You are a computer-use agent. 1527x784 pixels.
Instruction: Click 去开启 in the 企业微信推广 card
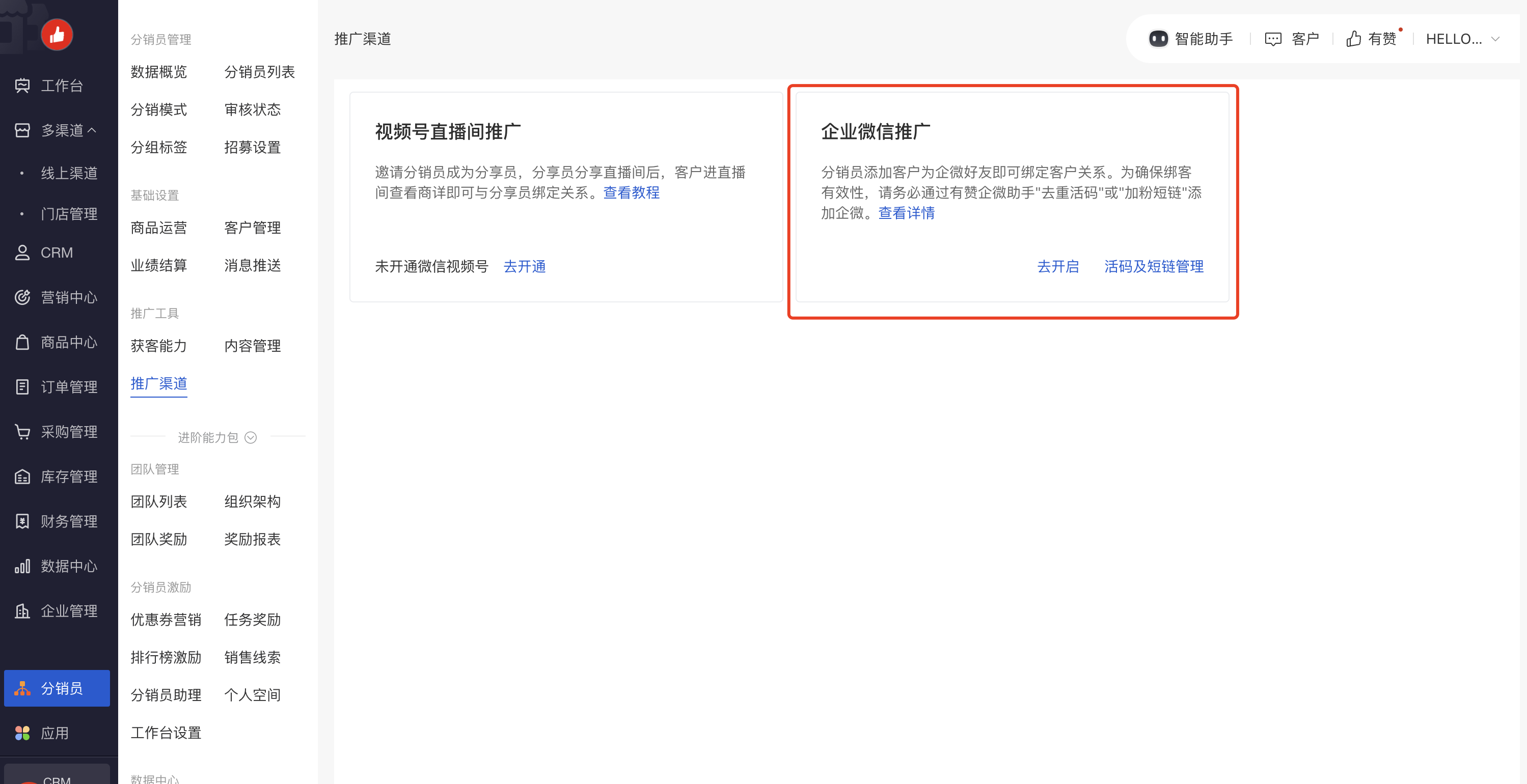click(x=1057, y=267)
